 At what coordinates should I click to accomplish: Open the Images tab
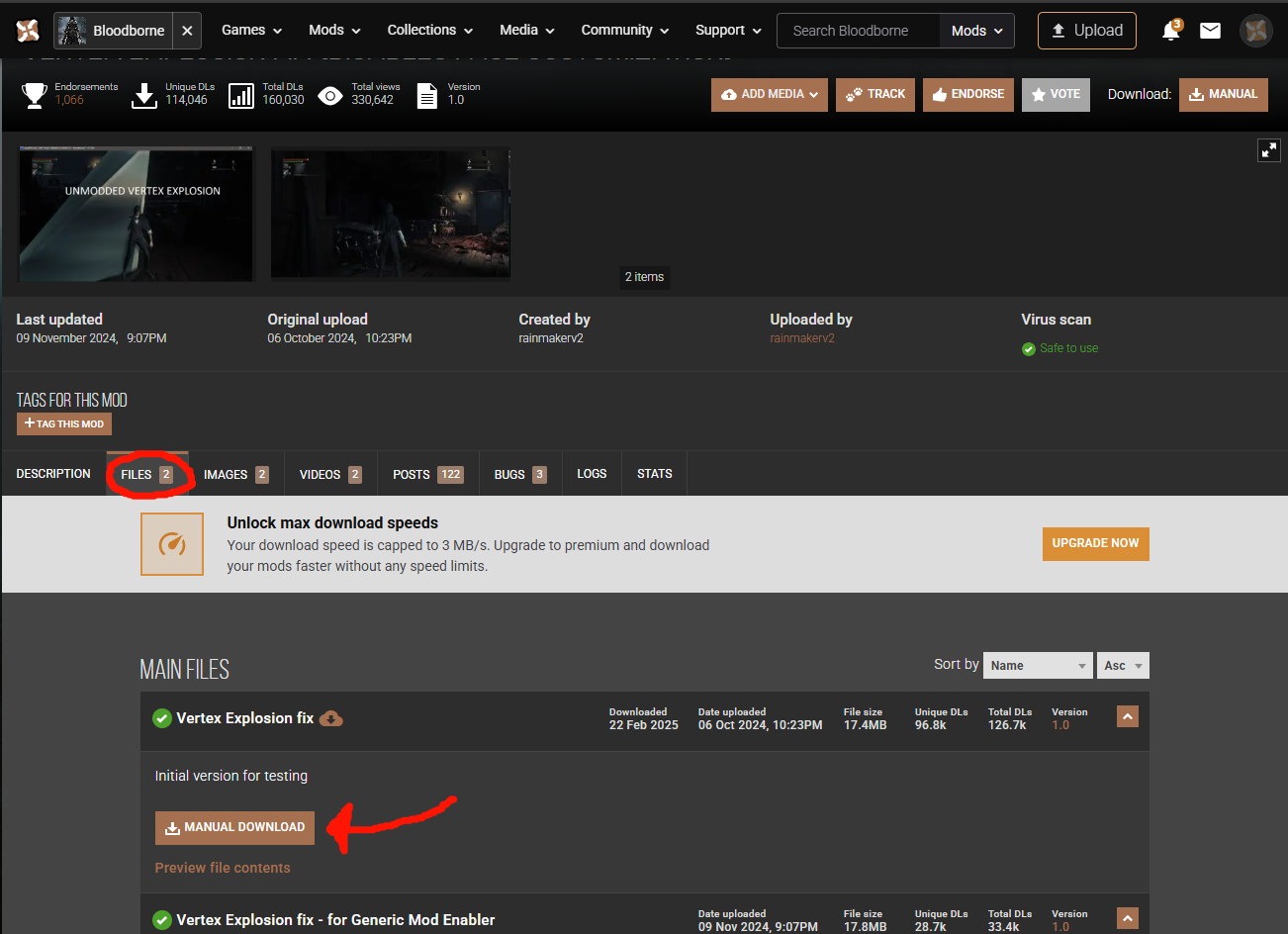point(236,474)
